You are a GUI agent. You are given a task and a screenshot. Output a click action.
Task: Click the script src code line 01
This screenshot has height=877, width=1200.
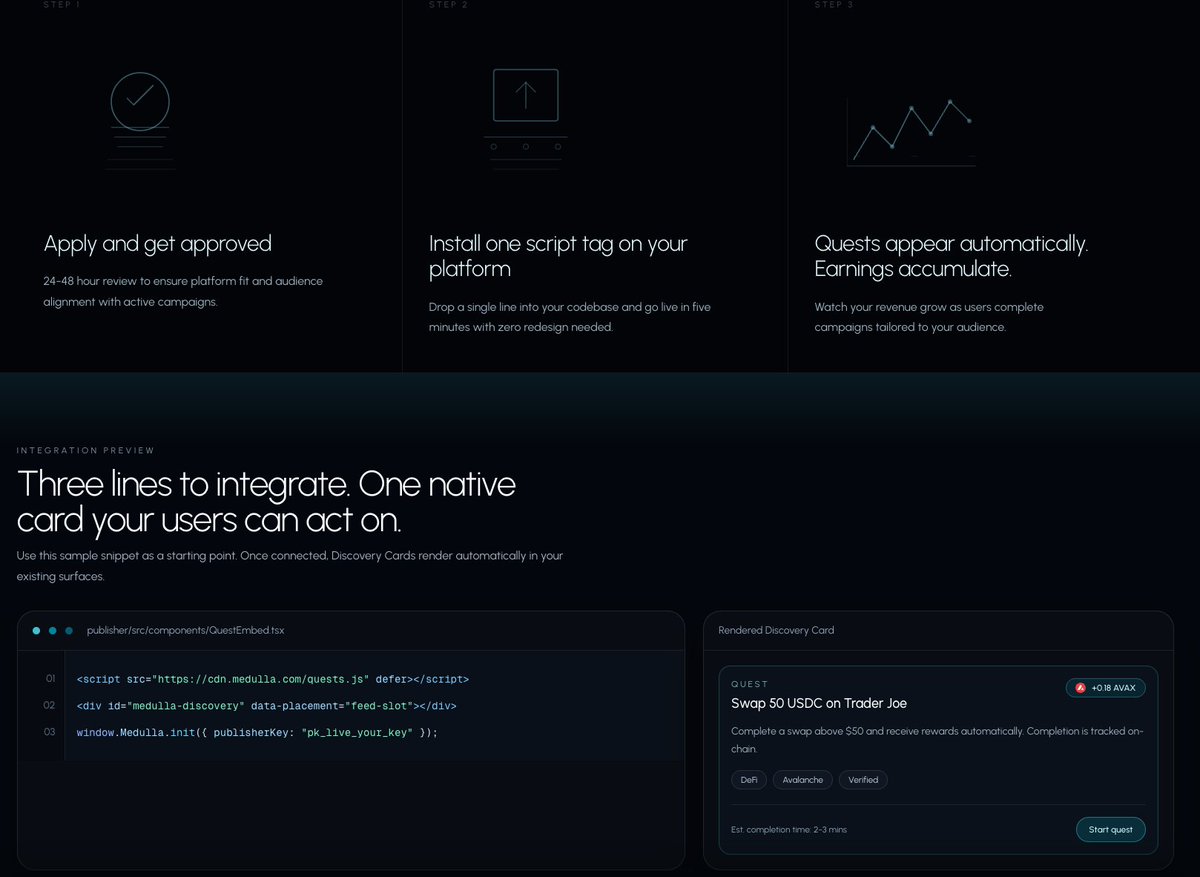[272, 679]
